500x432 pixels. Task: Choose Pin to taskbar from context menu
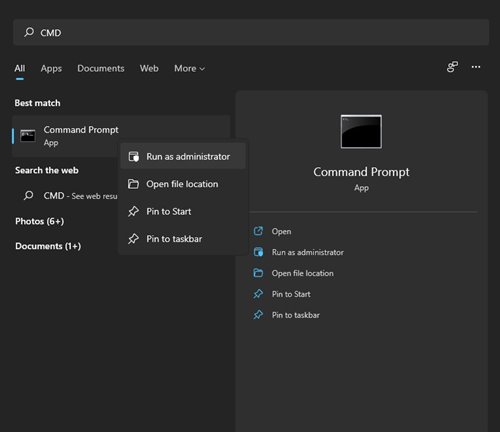click(183, 239)
